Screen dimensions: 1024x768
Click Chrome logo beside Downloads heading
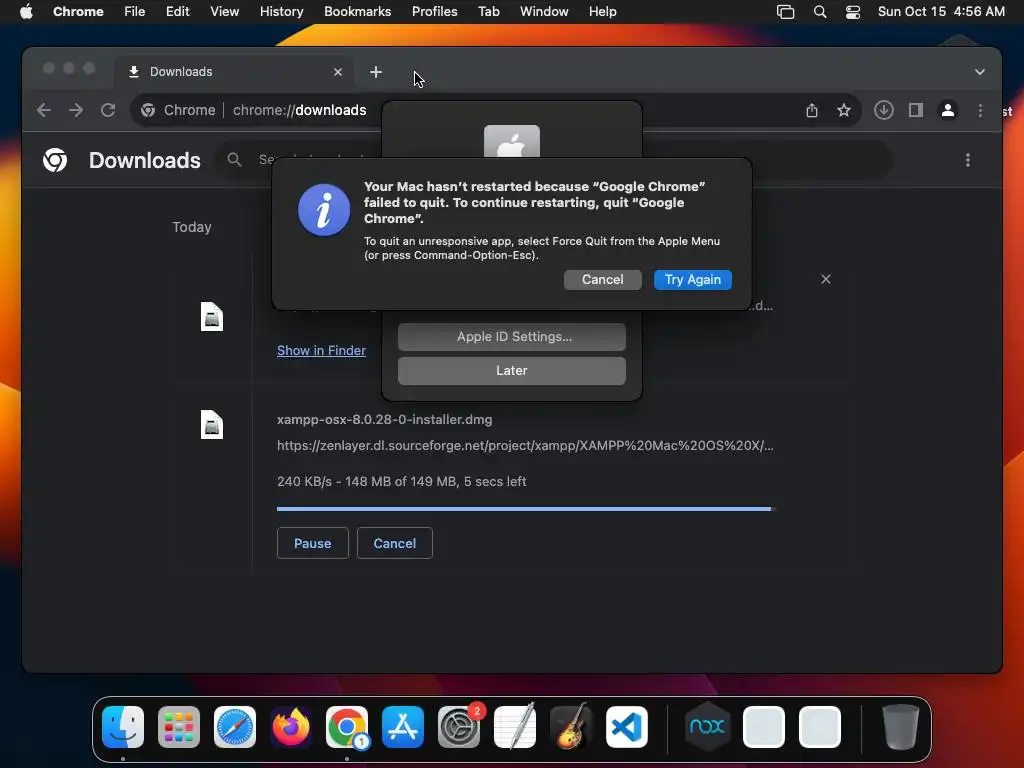pos(55,160)
